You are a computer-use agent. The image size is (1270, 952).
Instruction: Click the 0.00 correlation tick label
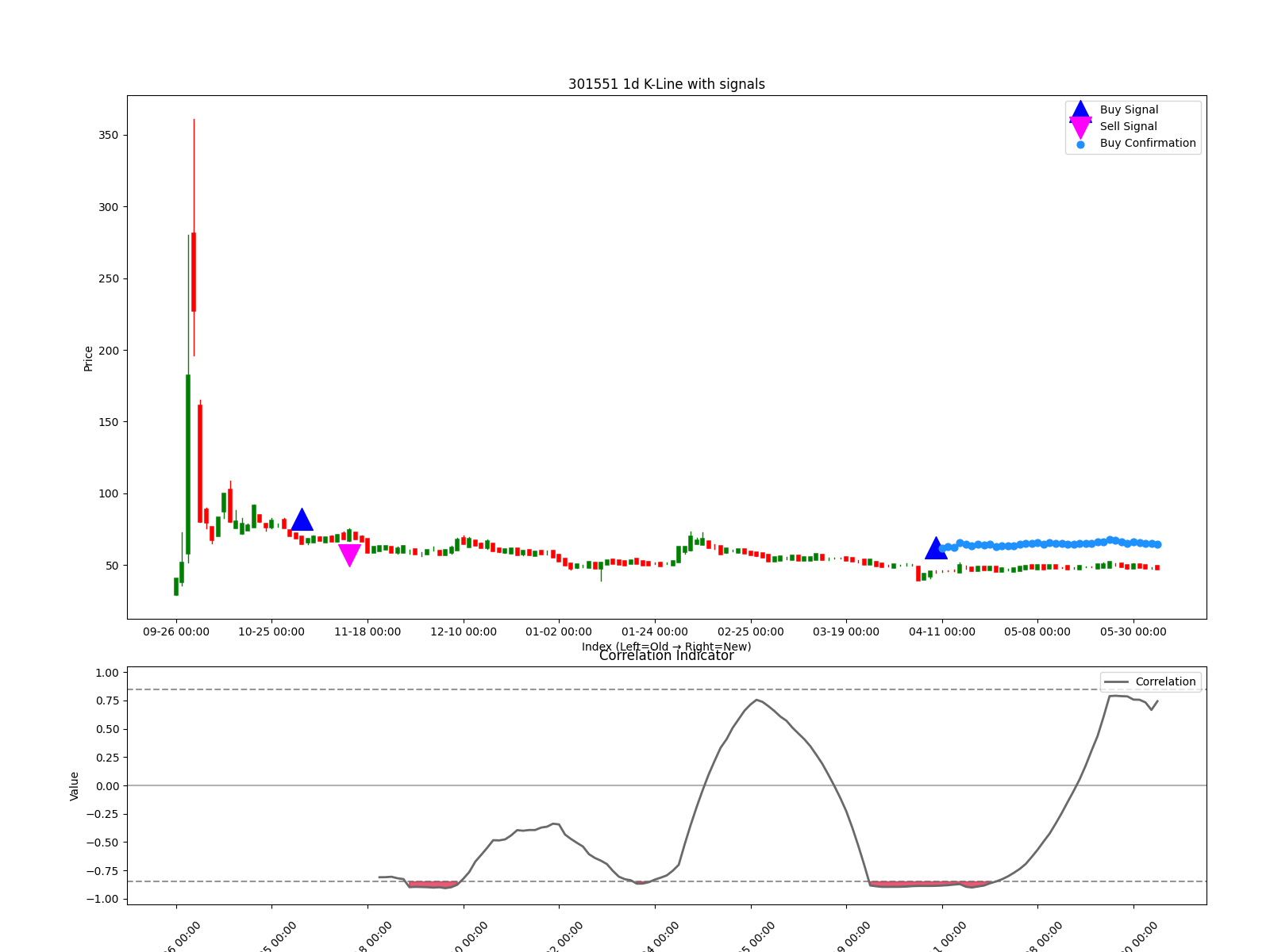(106, 786)
